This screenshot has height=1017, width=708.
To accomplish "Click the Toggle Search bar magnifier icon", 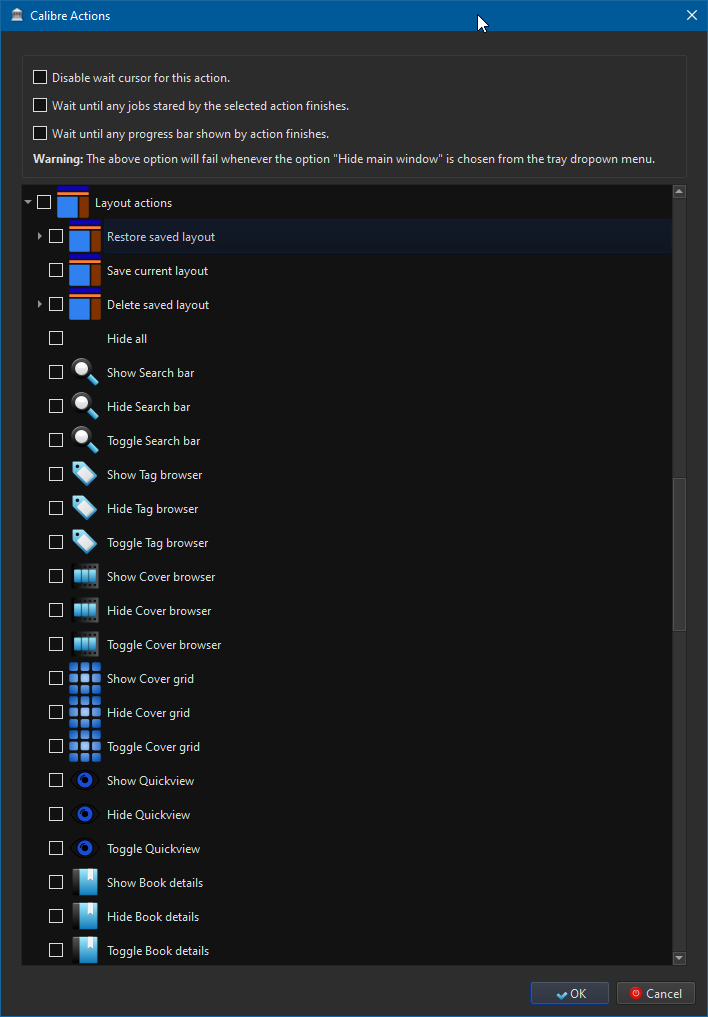I will tap(85, 440).
